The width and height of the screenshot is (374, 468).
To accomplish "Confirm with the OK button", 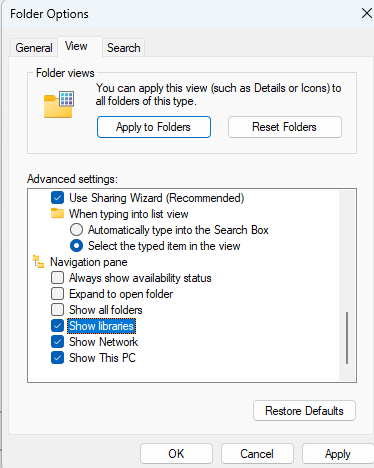I will tap(176, 454).
